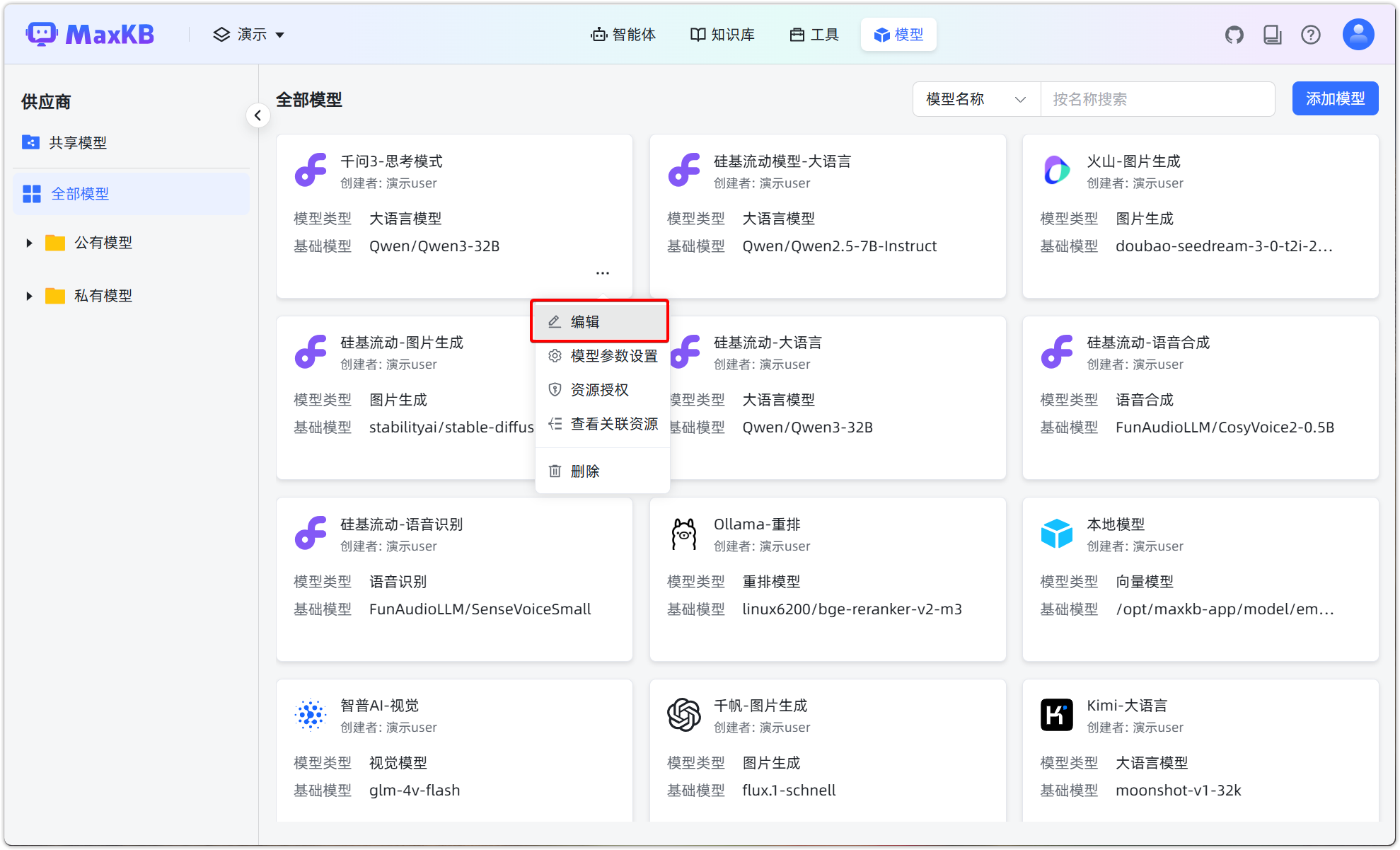Screen dimensions: 1400x850
Task: Click the Ollama llama icon on the rerank card
Action: (x=683, y=534)
